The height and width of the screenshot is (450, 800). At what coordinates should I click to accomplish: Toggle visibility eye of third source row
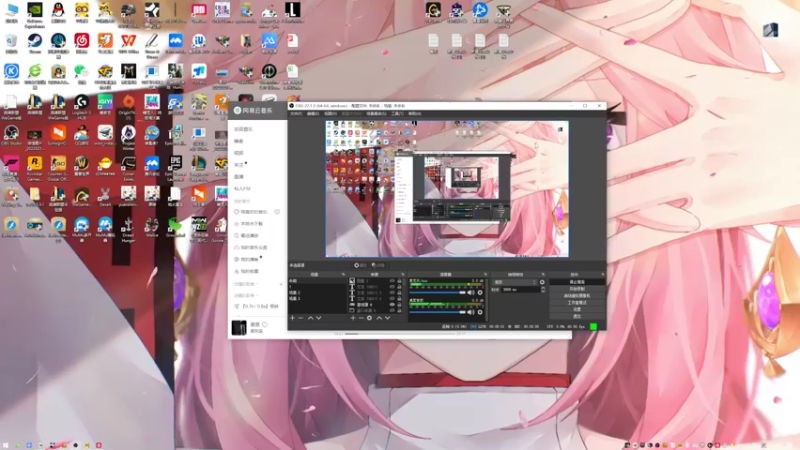coord(392,292)
